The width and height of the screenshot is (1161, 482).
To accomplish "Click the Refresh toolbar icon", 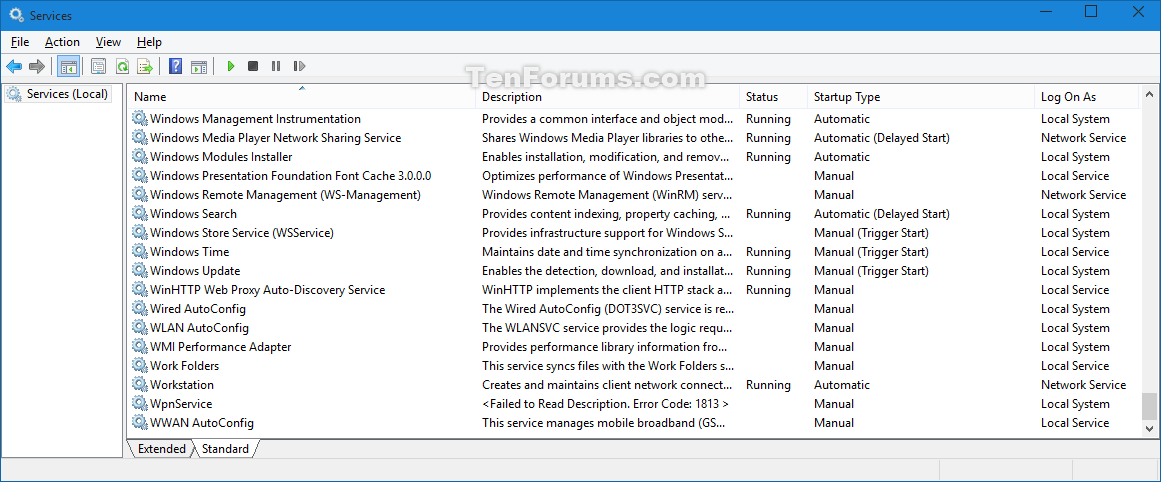I will (x=122, y=67).
